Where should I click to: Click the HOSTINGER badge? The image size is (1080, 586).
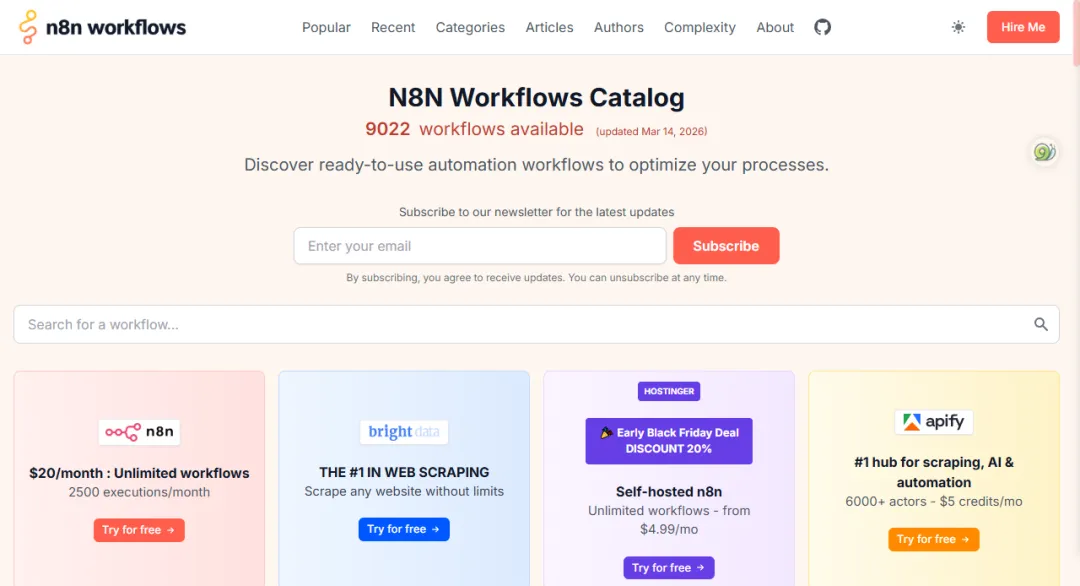669,391
